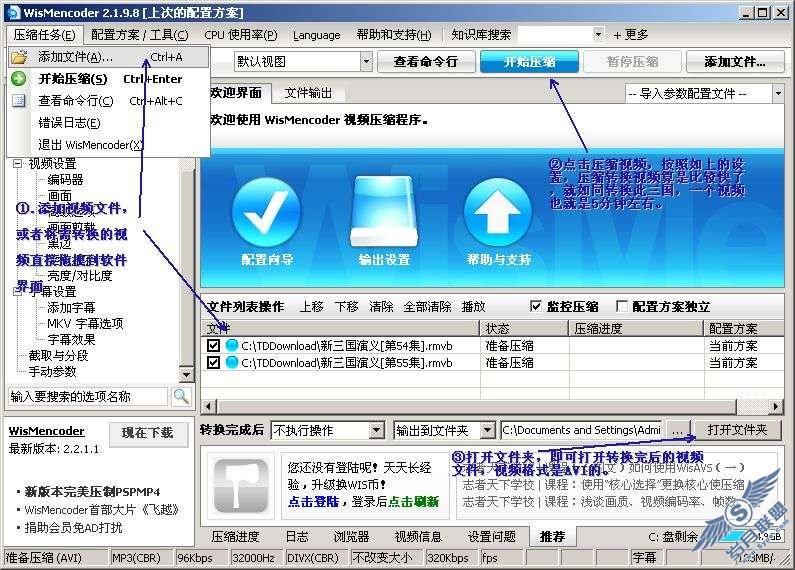
Task: Click the 点击刷新 link
Action: pos(413,502)
